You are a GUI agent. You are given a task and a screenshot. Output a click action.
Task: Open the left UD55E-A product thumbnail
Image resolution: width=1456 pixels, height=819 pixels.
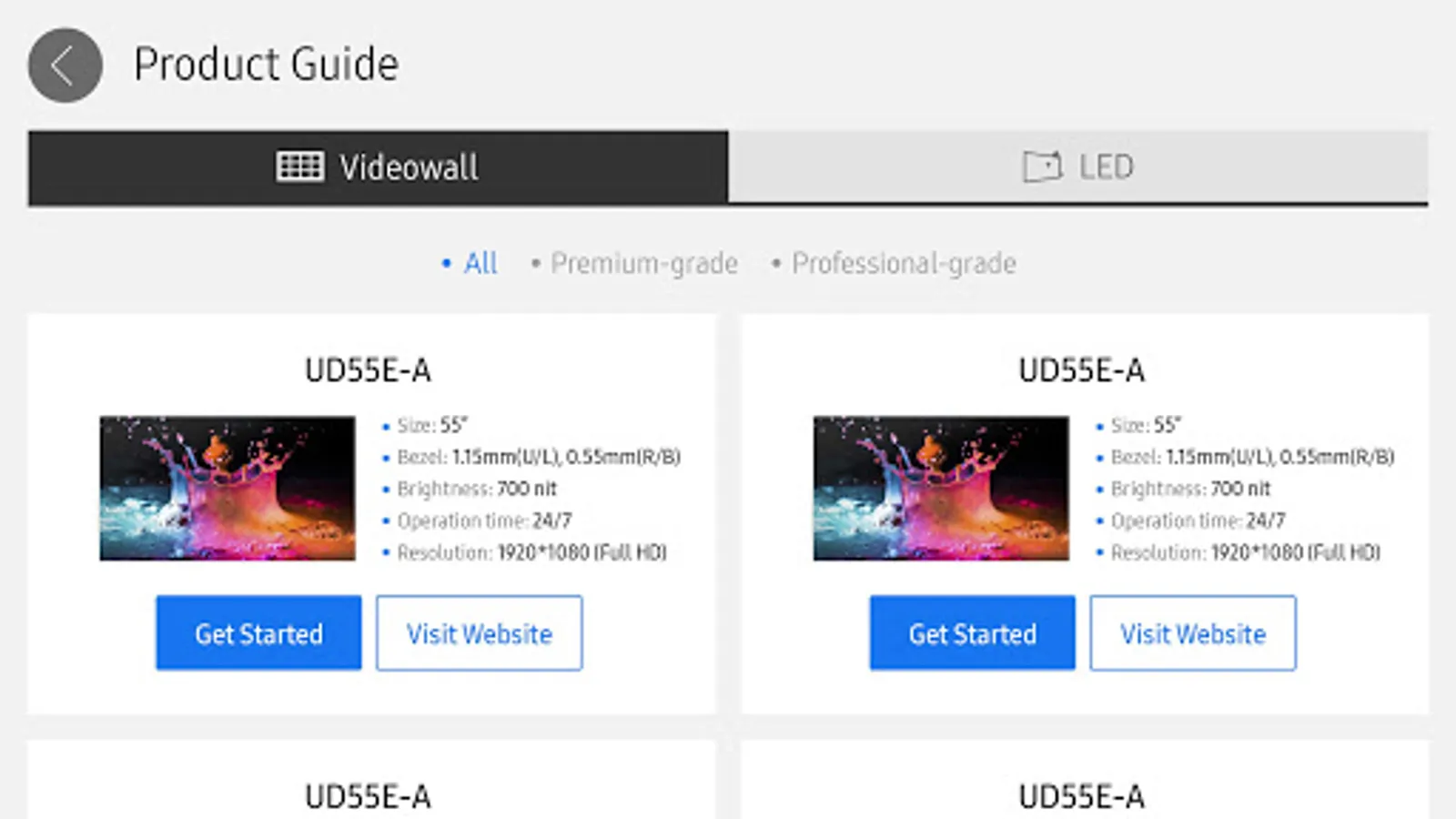click(x=227, y=489)
